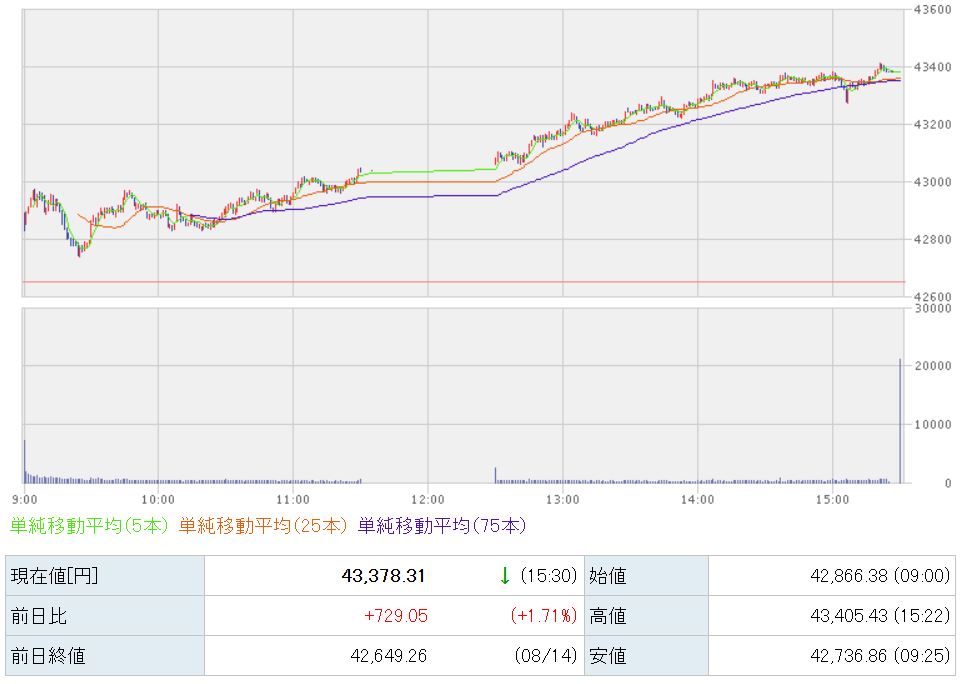The height and width of the screenshot is (684, 963).
Task: Click the 高値 43,405.43 (15:22) cell
Action: click(x=832, y=616)
